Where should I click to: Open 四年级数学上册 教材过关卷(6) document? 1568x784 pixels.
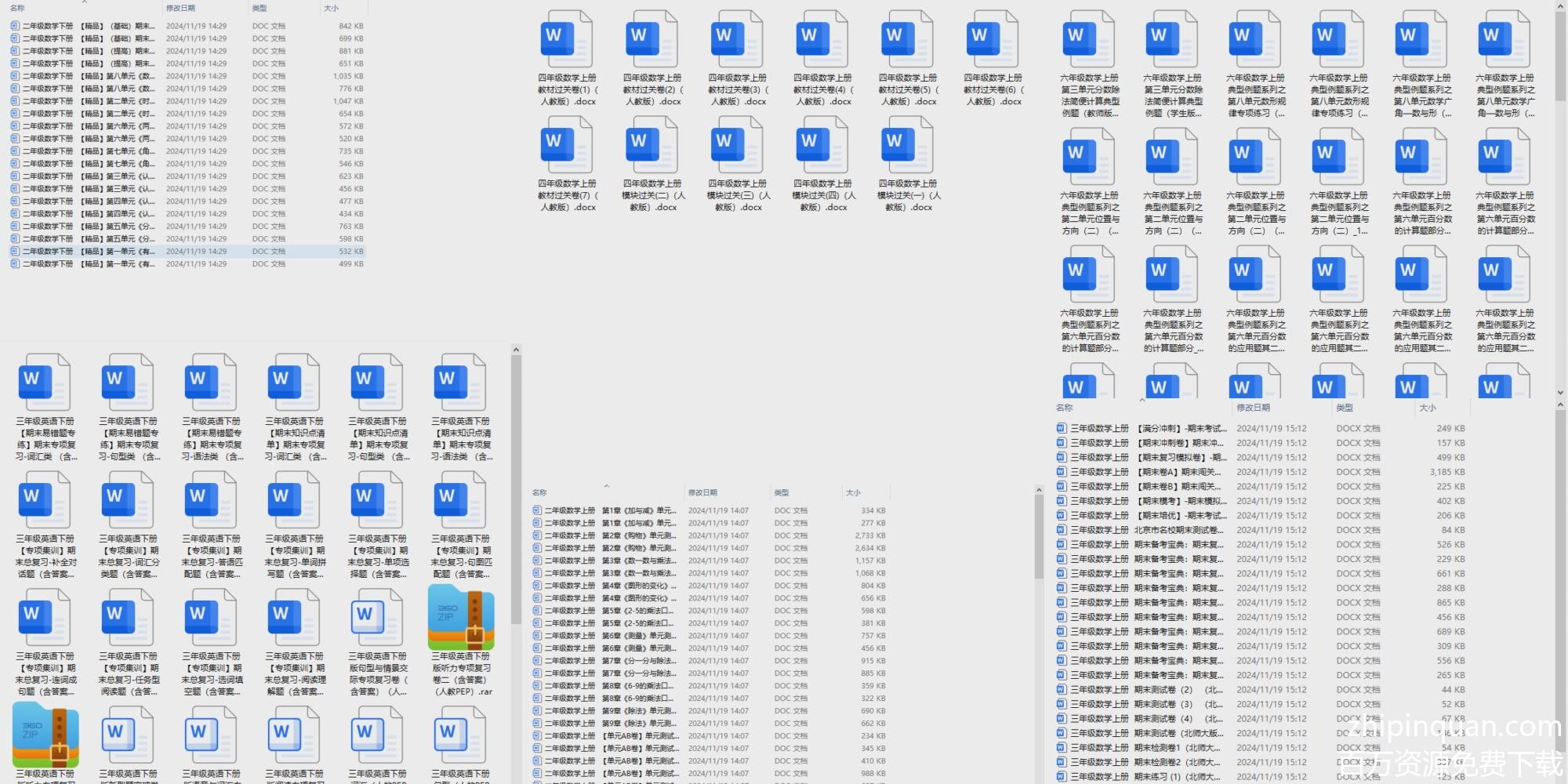[x=993, y=39]
